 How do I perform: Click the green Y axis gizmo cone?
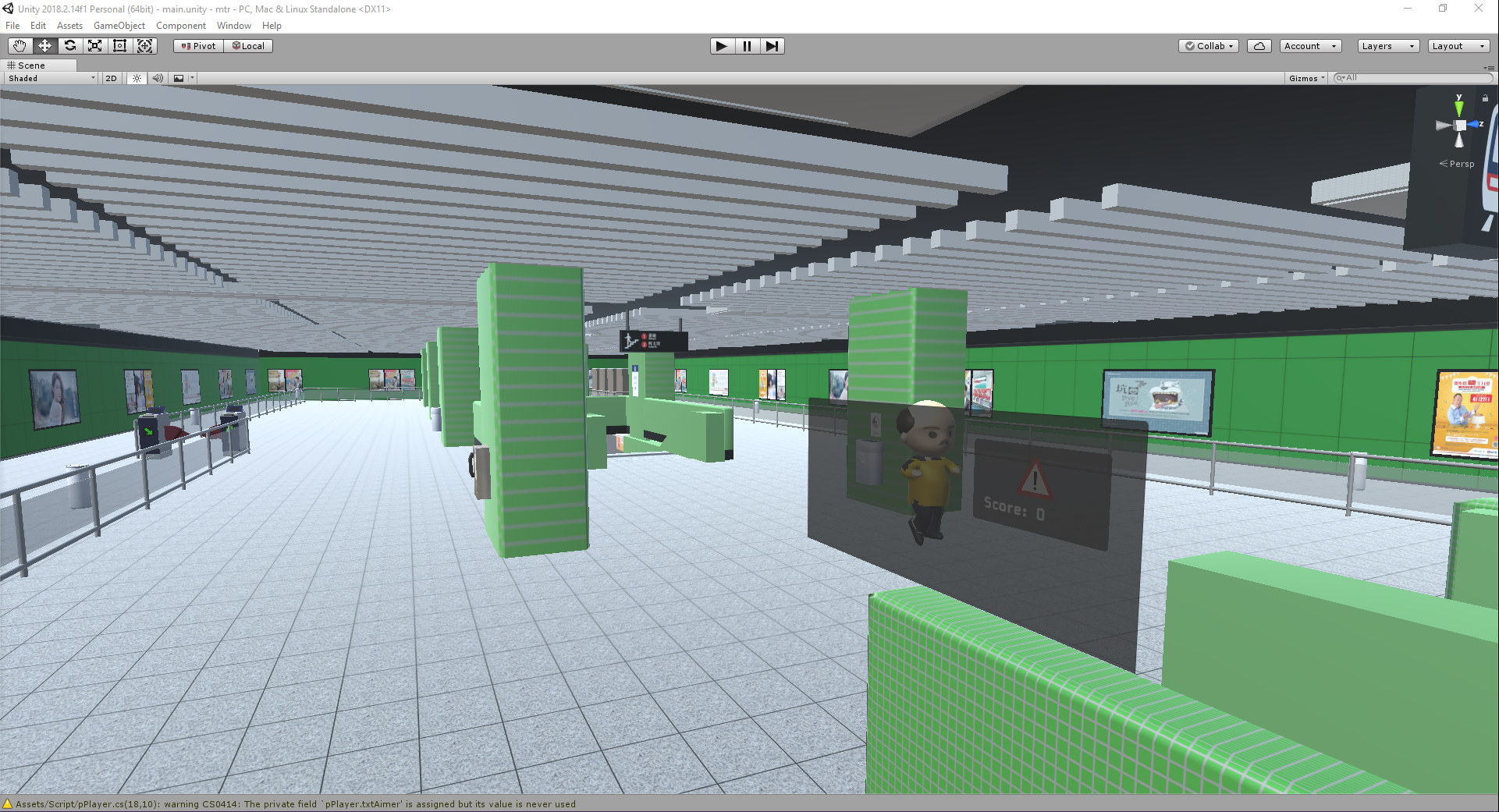tap(1458, 107)
